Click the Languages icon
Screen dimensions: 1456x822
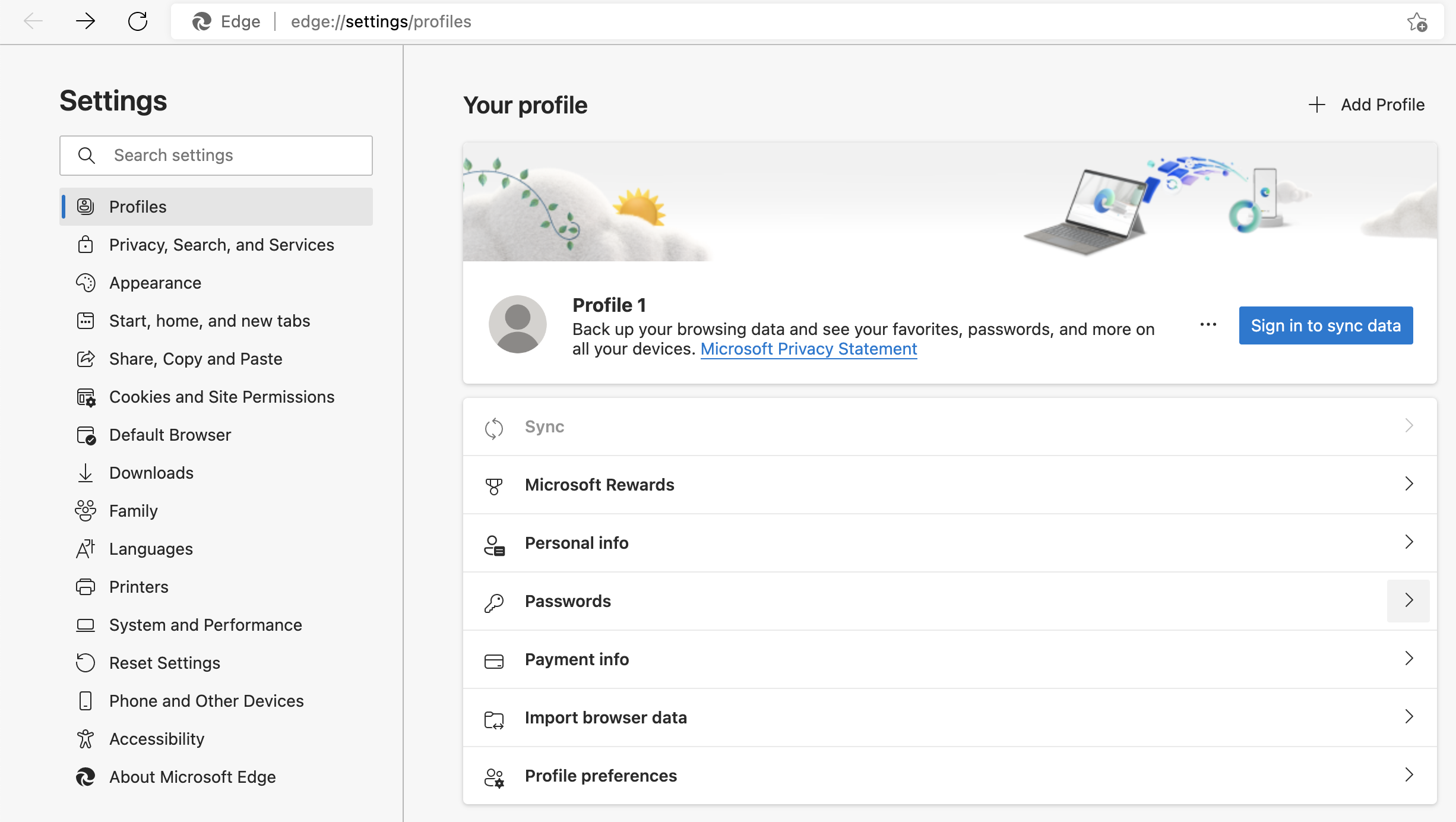coord(86,549)
